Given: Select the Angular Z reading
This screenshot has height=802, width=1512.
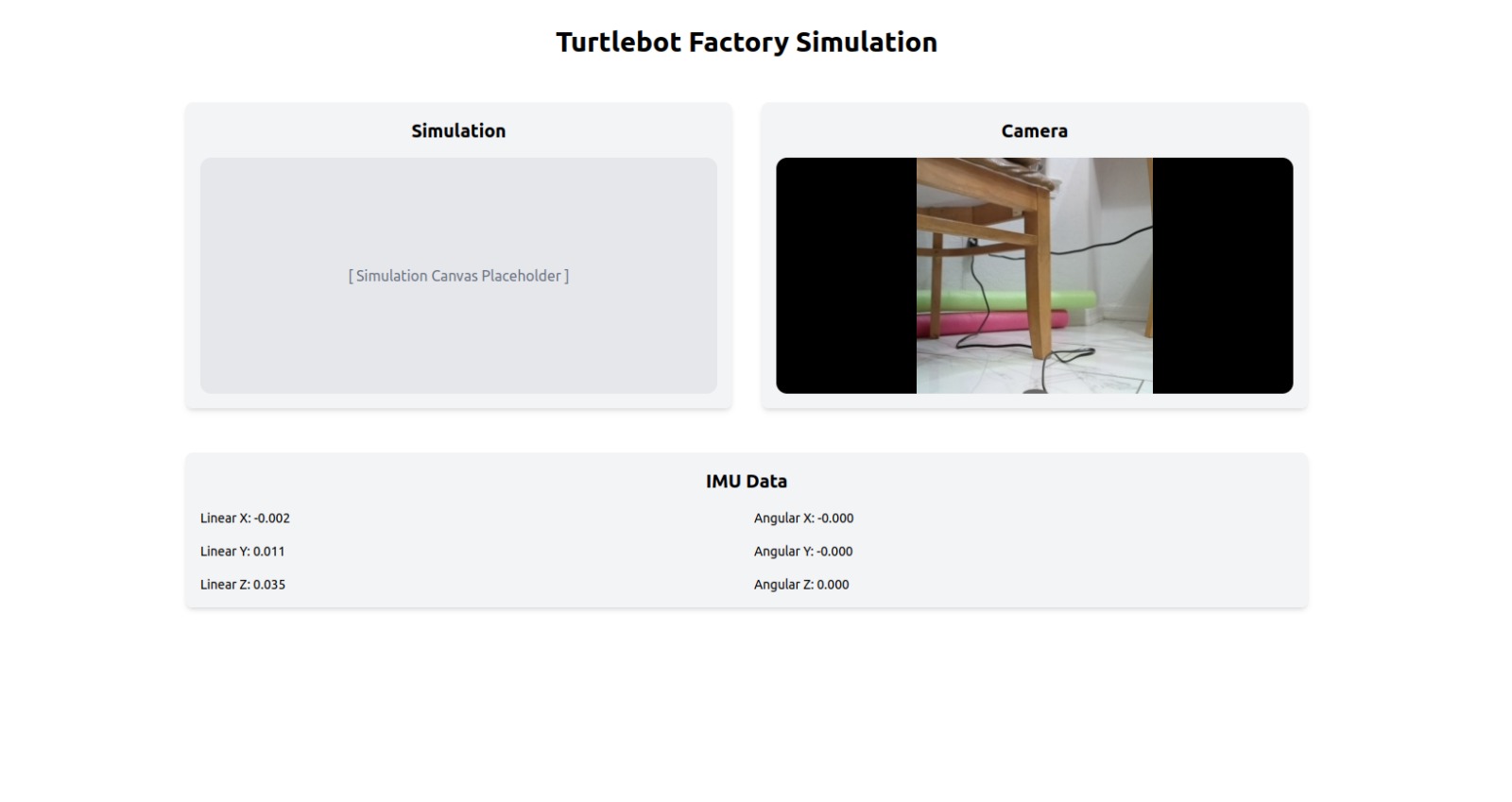Looking at the screenshot, I should [x=801, y=585].
